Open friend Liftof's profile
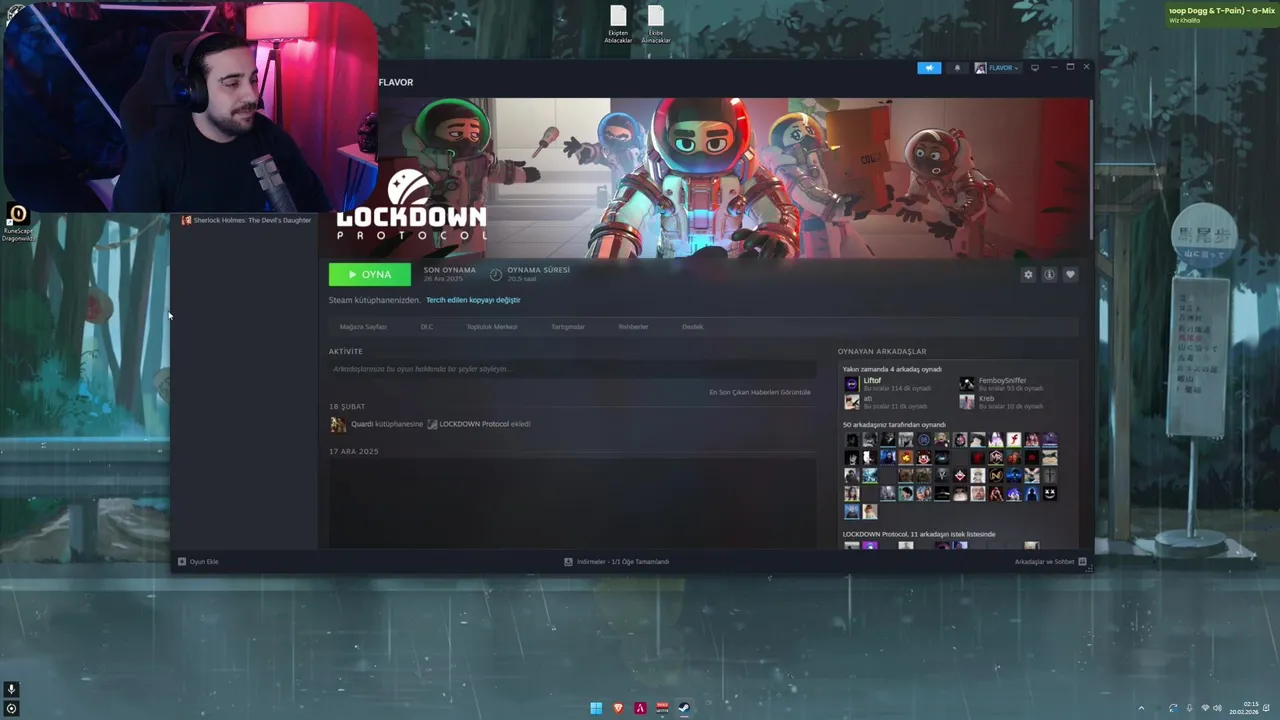The width and height of the screenshot is (1280, 720). click(x=873, y=381)
